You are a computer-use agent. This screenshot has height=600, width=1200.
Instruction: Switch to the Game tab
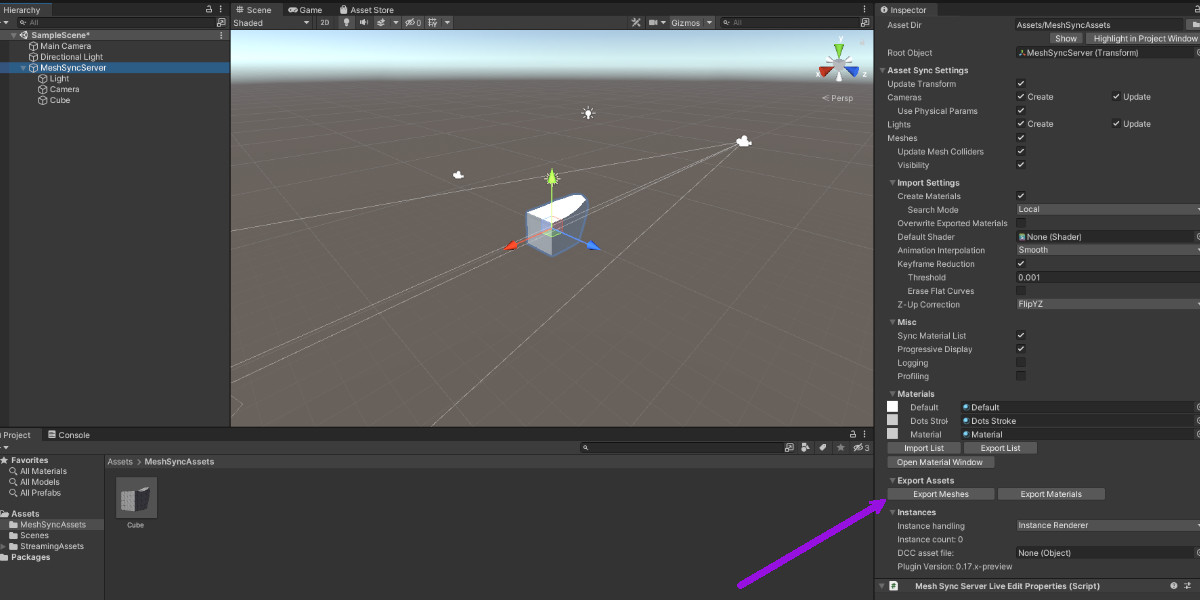click(x=305, y=10)
